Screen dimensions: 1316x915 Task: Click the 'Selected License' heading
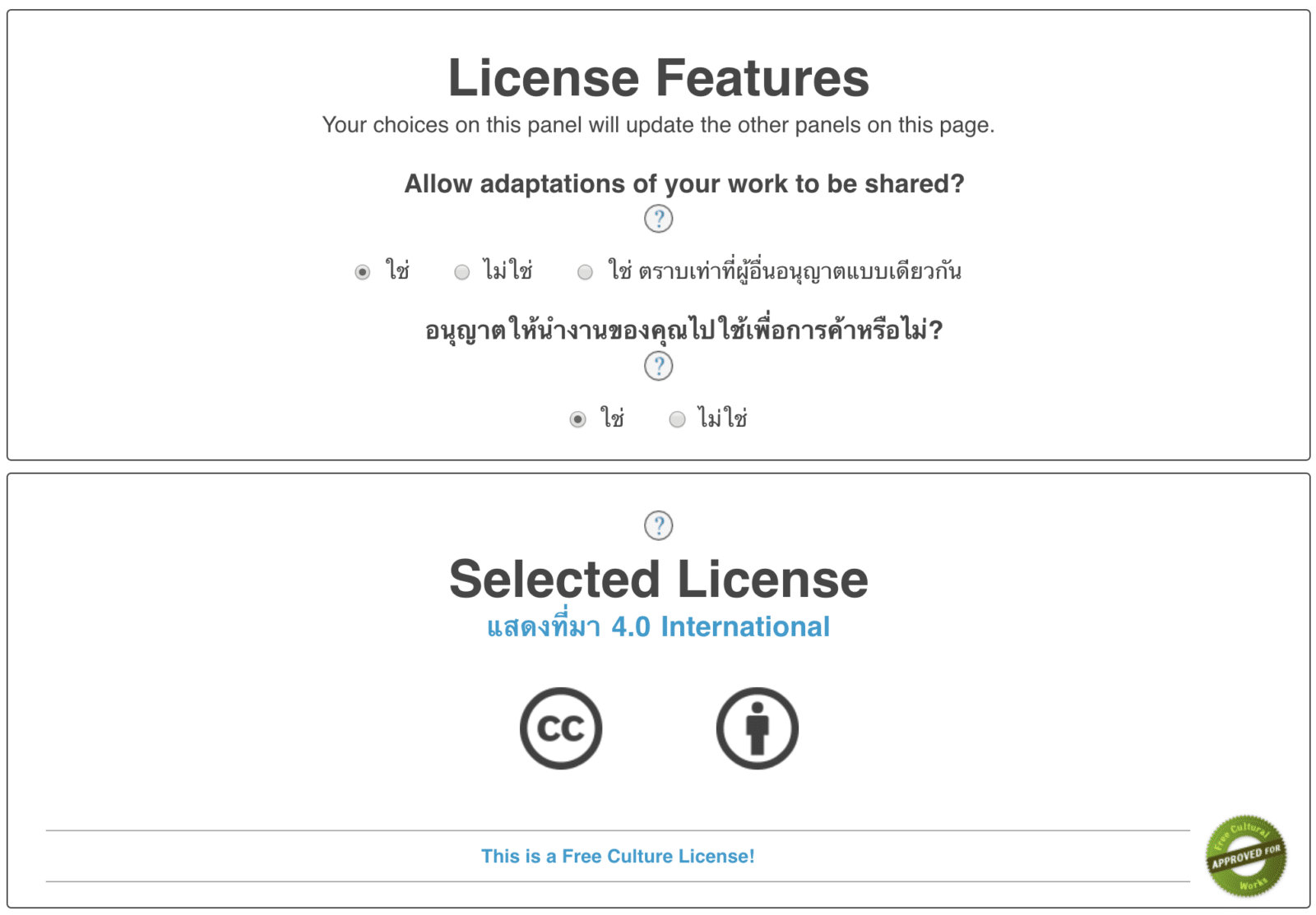coord(658,580)
